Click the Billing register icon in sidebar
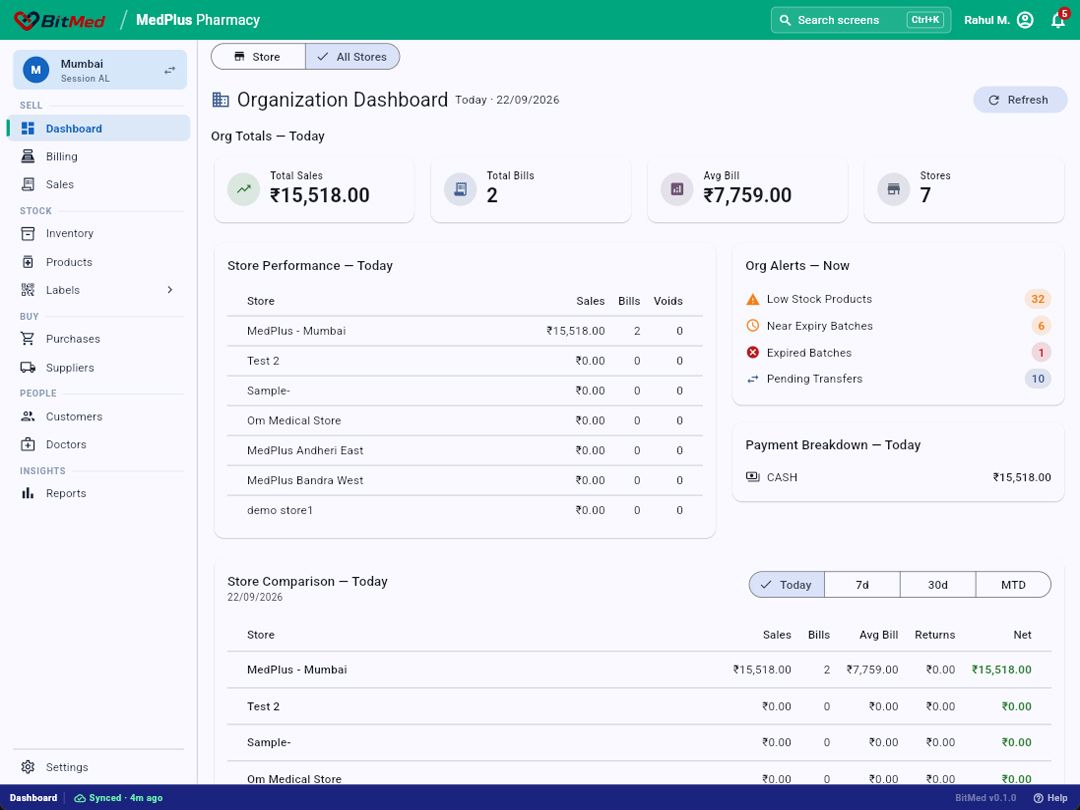The width and height of the screenshot is (1080, 810). coord(28,156)
